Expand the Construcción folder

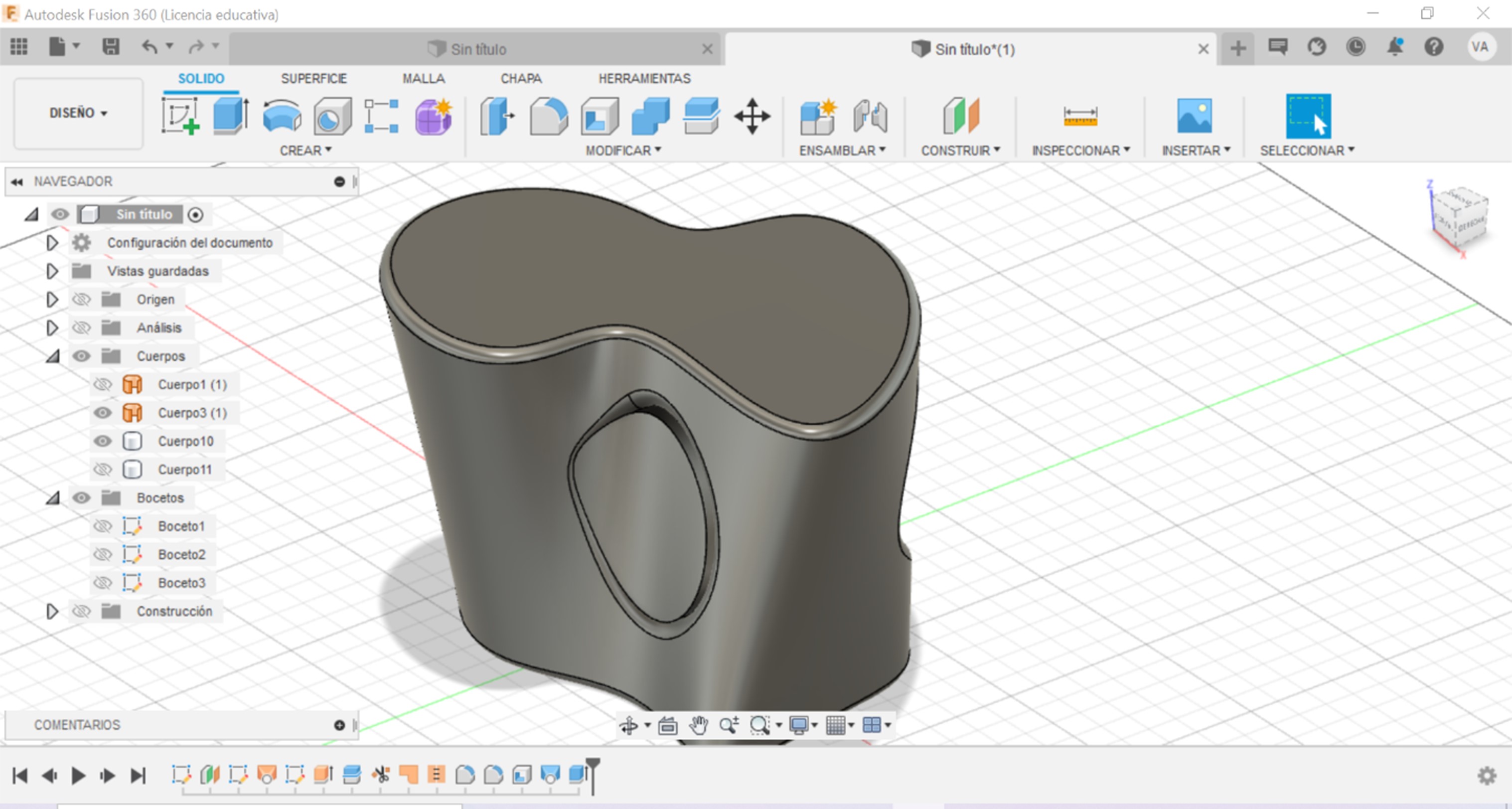click(52, 611)
